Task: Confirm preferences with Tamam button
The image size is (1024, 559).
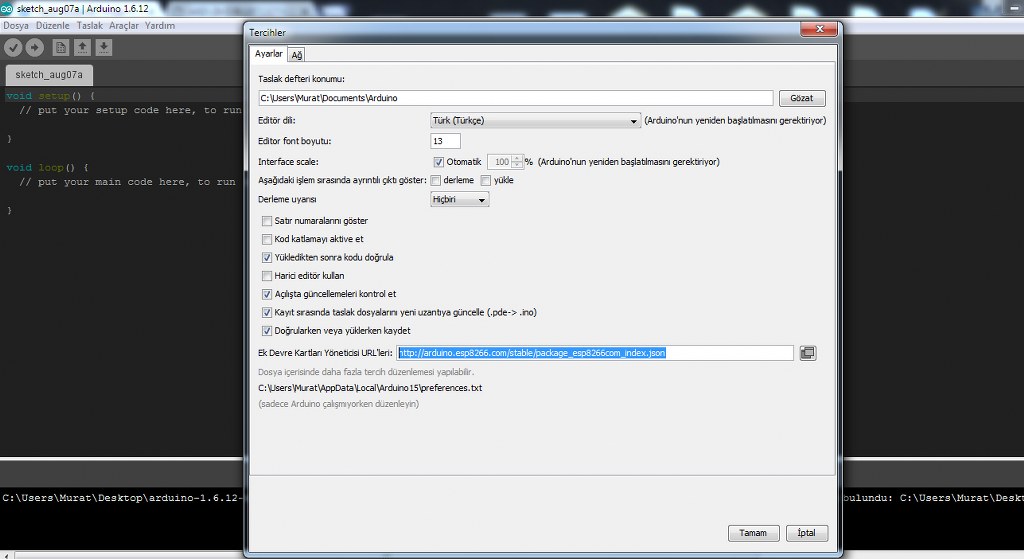Action: click(x=753, y=533)
